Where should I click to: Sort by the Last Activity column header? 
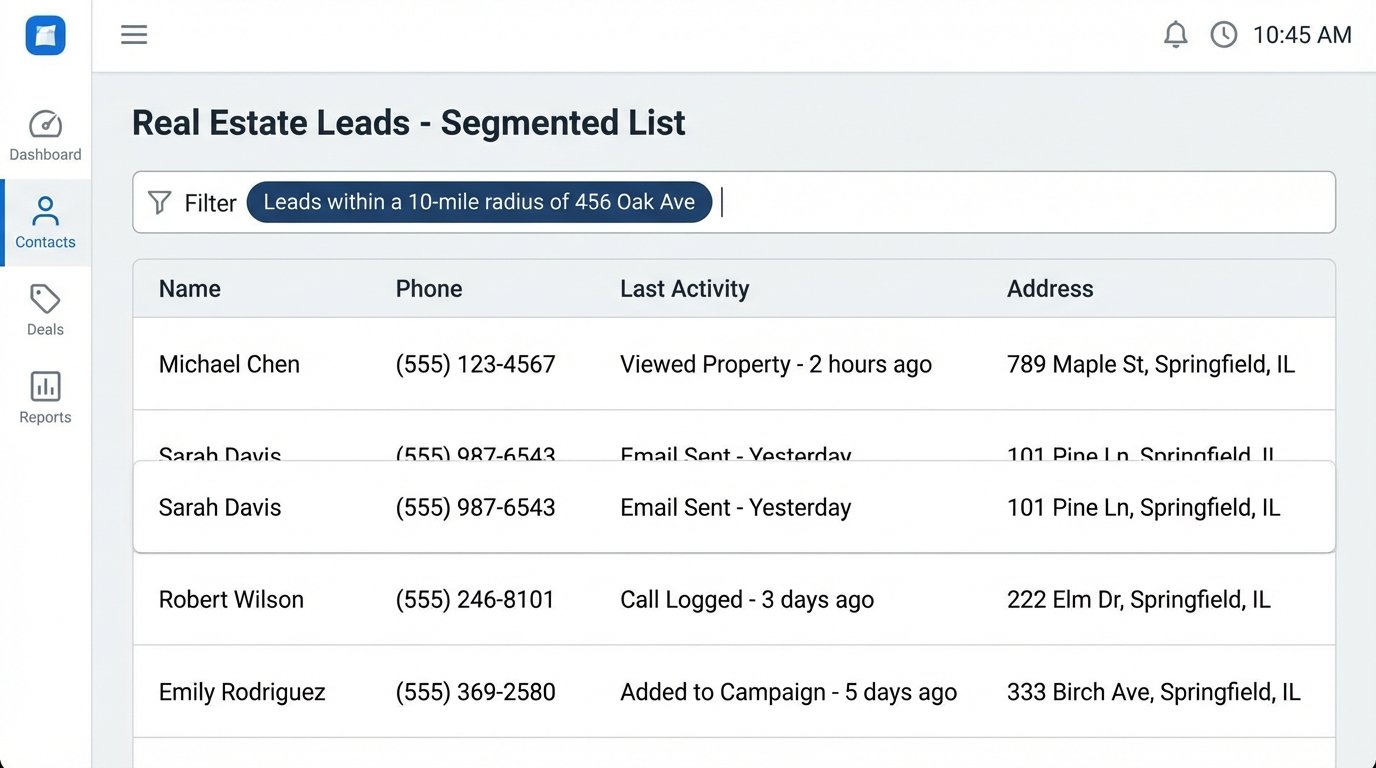(x=684, y=288)
